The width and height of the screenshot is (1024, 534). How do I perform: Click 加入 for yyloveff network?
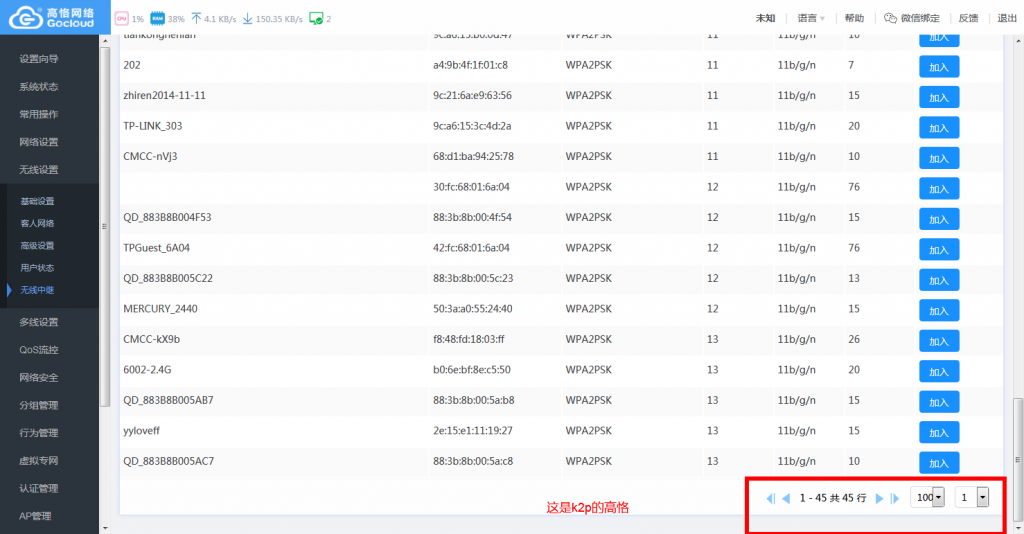tap(938, 432)
